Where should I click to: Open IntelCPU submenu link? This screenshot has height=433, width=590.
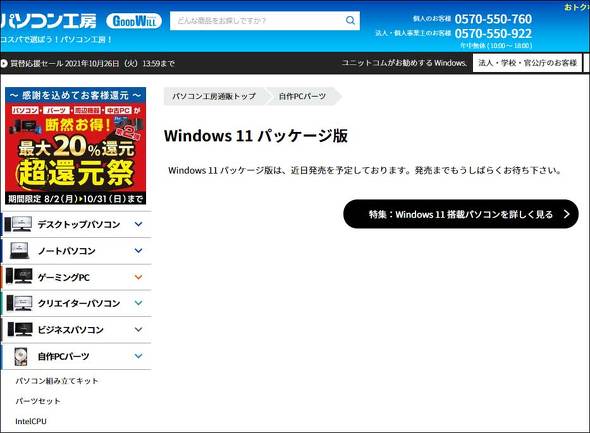[x=31, y=421]
